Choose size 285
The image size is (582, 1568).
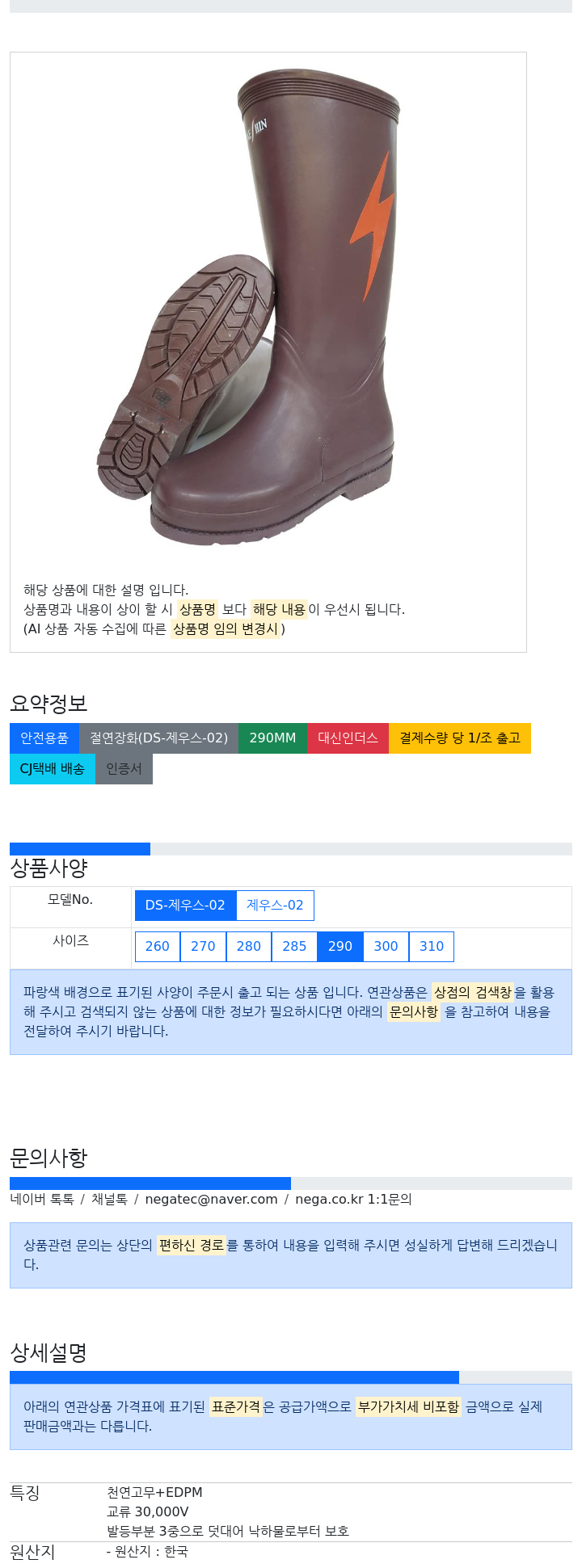click(x=294, y=947)
